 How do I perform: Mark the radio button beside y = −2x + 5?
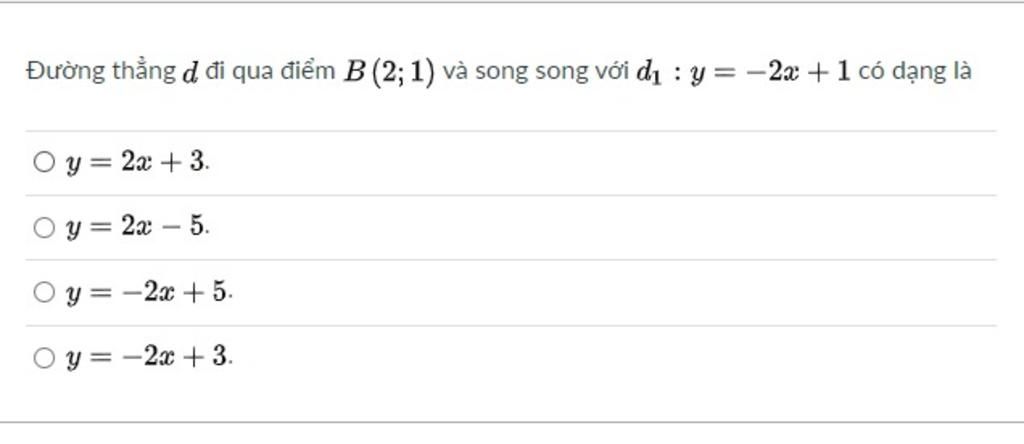(x=44, y=292)
